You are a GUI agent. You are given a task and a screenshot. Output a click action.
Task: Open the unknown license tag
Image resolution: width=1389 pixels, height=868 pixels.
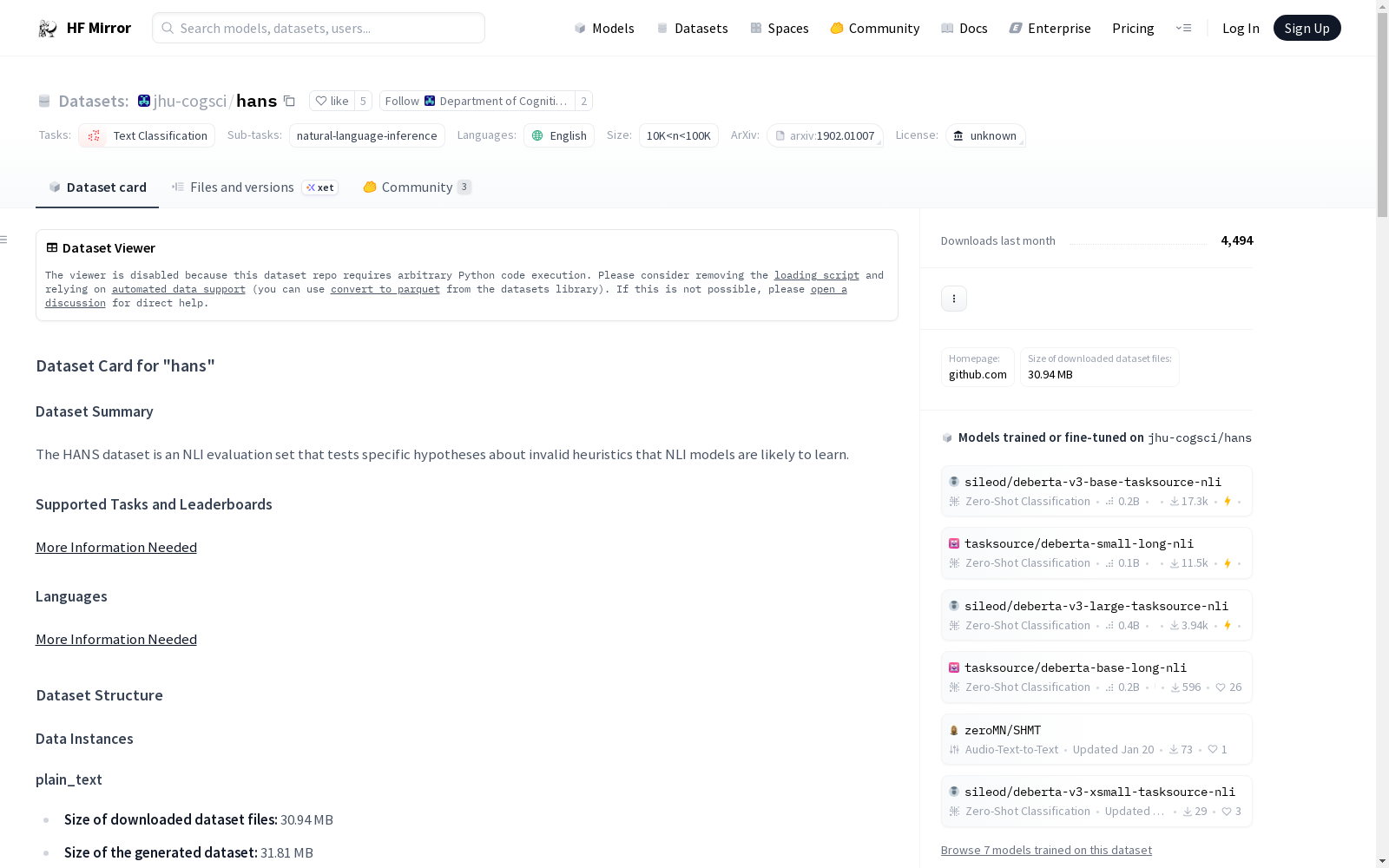point(985,135)
